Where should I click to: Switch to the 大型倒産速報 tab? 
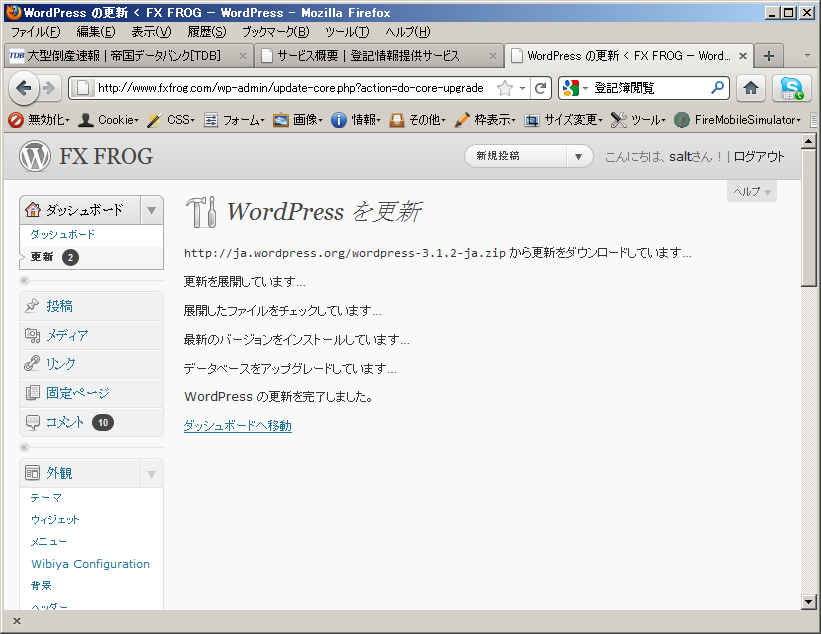point(128,56)
